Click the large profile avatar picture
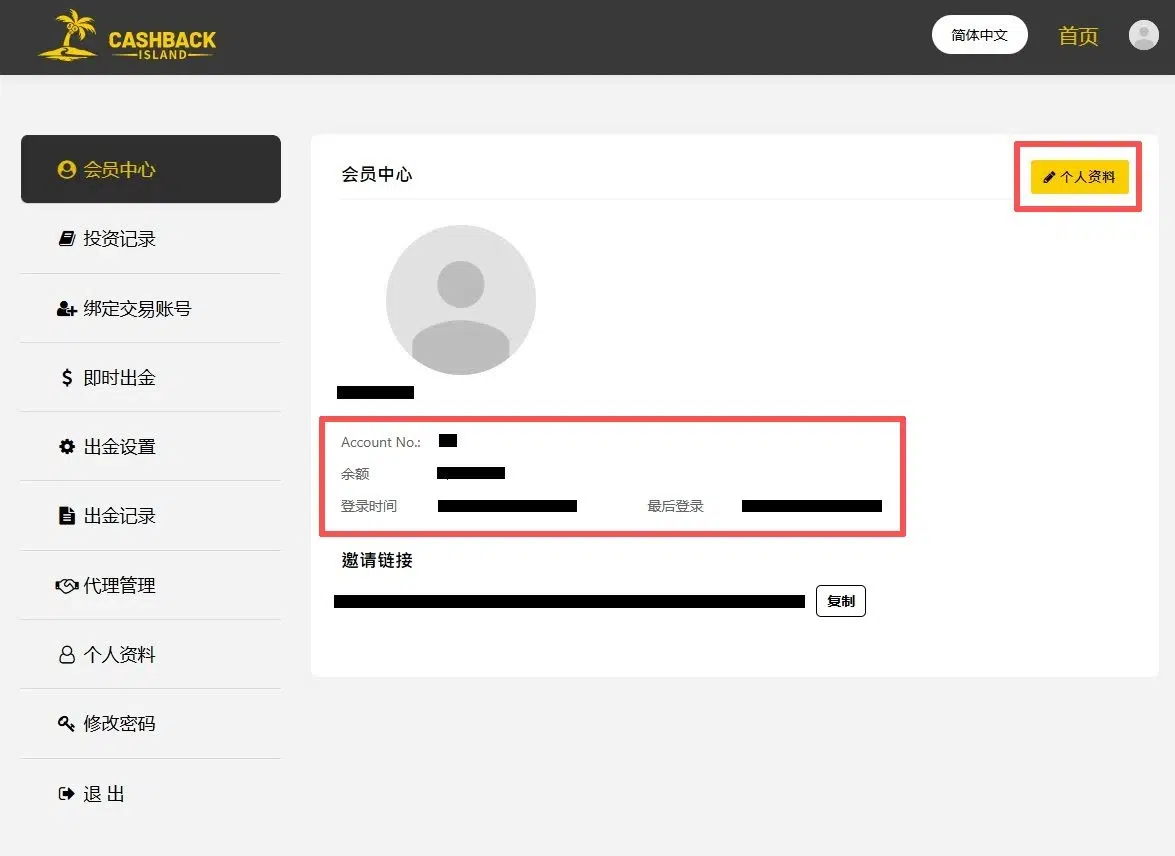Image resolution: width=1175 pixels, height=856 pixels. [x=461, y=300]
